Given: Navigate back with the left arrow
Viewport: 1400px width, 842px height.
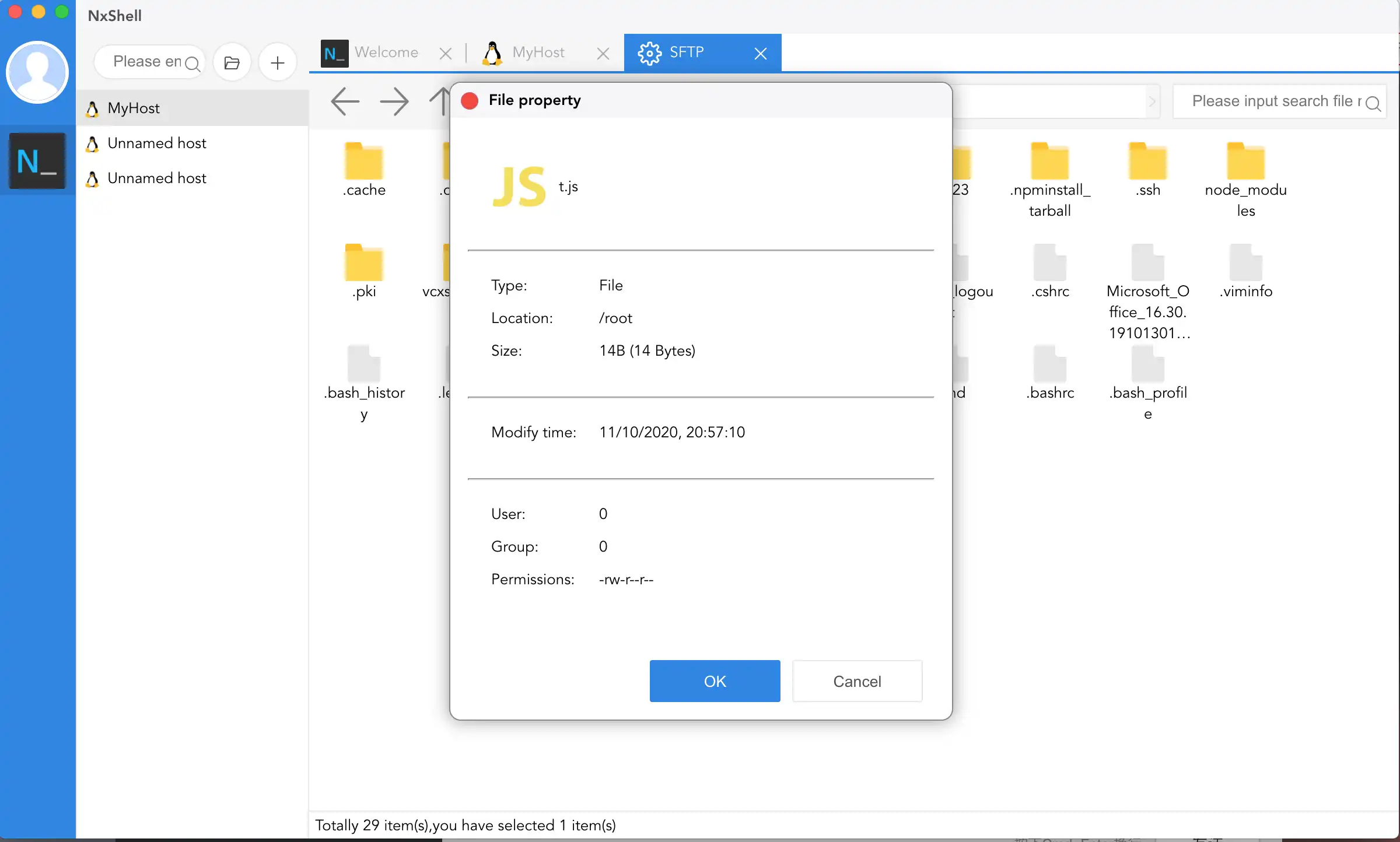Looking at the screenshot, I should click(x=345, y=101).
